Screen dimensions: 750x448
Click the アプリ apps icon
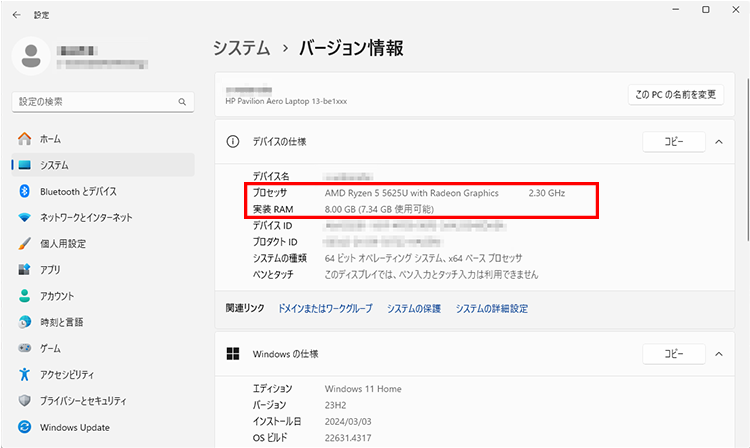click(24, 270)
